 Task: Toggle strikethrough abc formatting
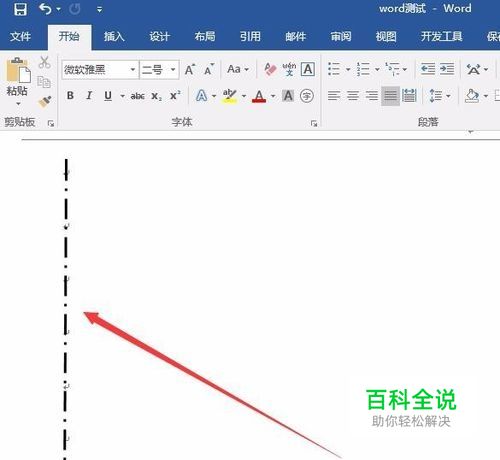point(137,96)
